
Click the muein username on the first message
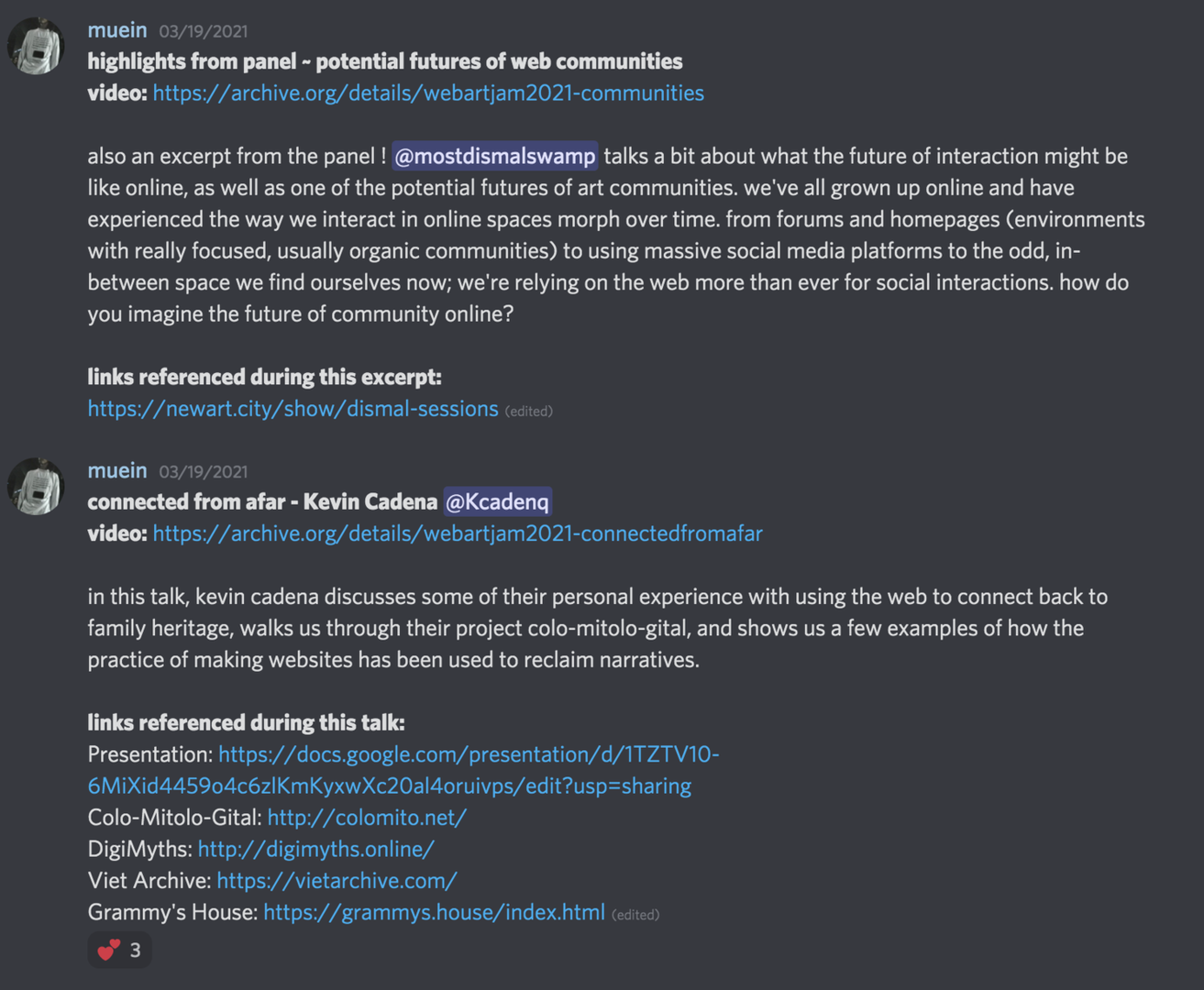(117, 30)
